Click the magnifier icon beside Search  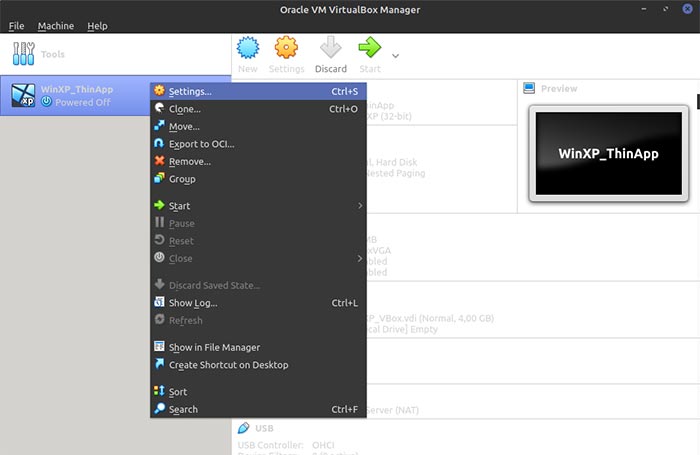[159, 409]
